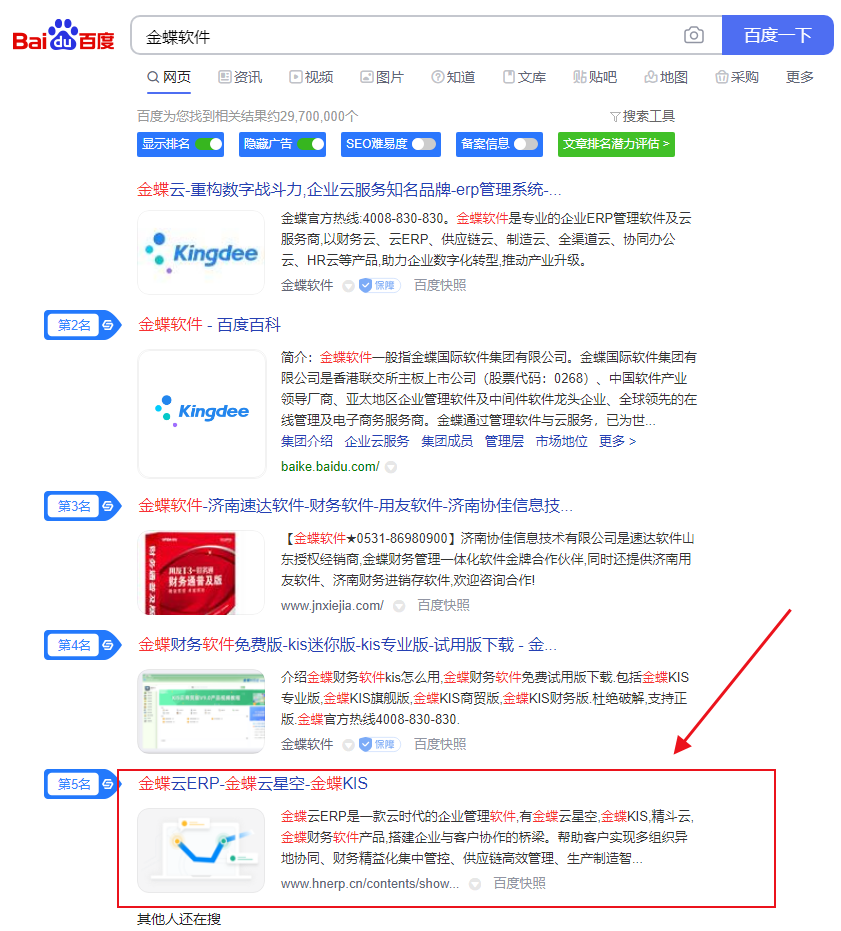The image size is (841, 931).
Task: Expand arrow beside www.hnerp.cn source
Action: coord(475,884)
